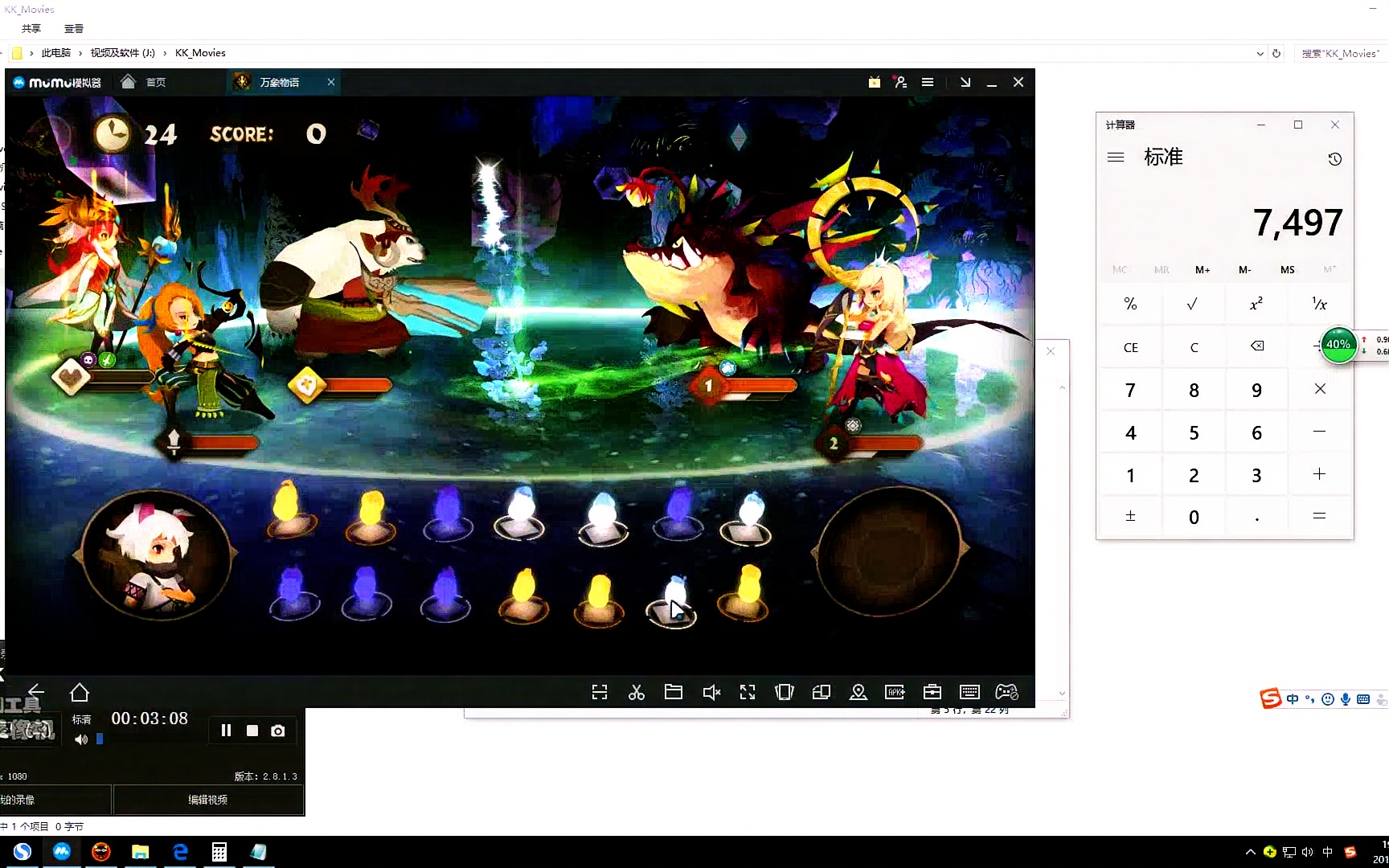Adjust the recorder blue volume level bar
Image resolution: width=1389 pixels, height=868 pixels.
pos(100,739)
